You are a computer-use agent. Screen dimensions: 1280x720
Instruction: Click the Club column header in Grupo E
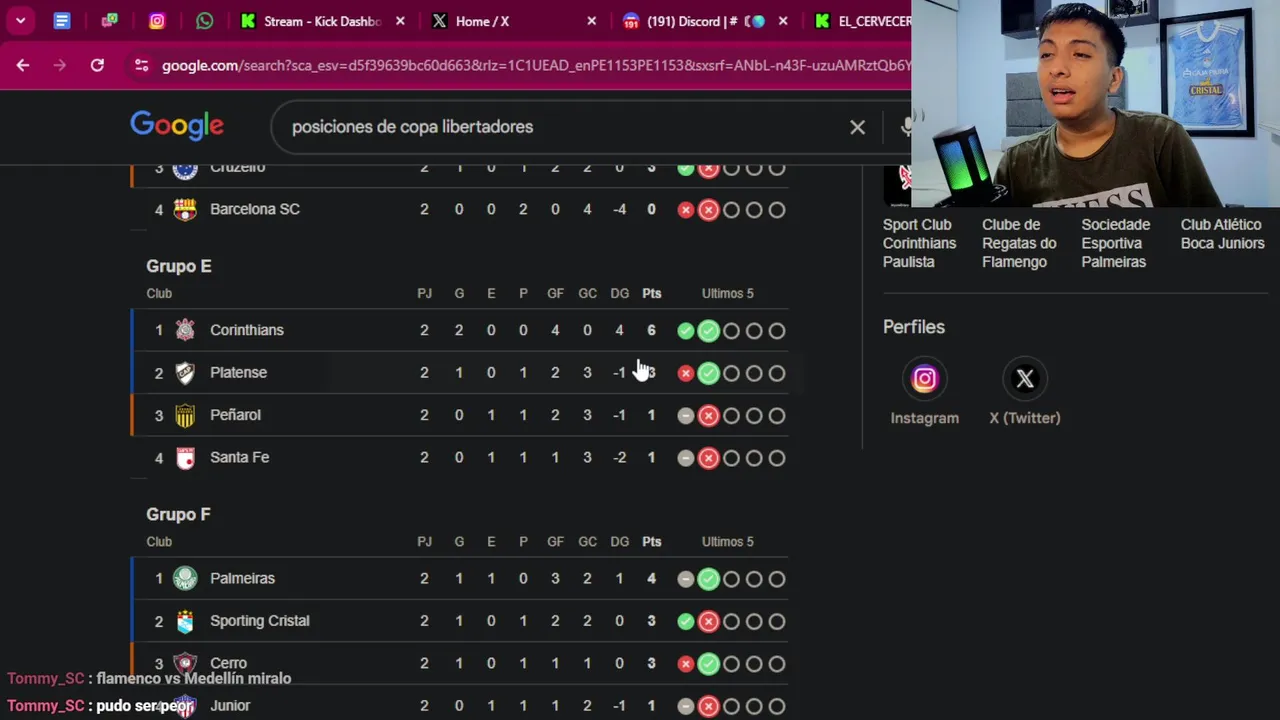[159, 293]
